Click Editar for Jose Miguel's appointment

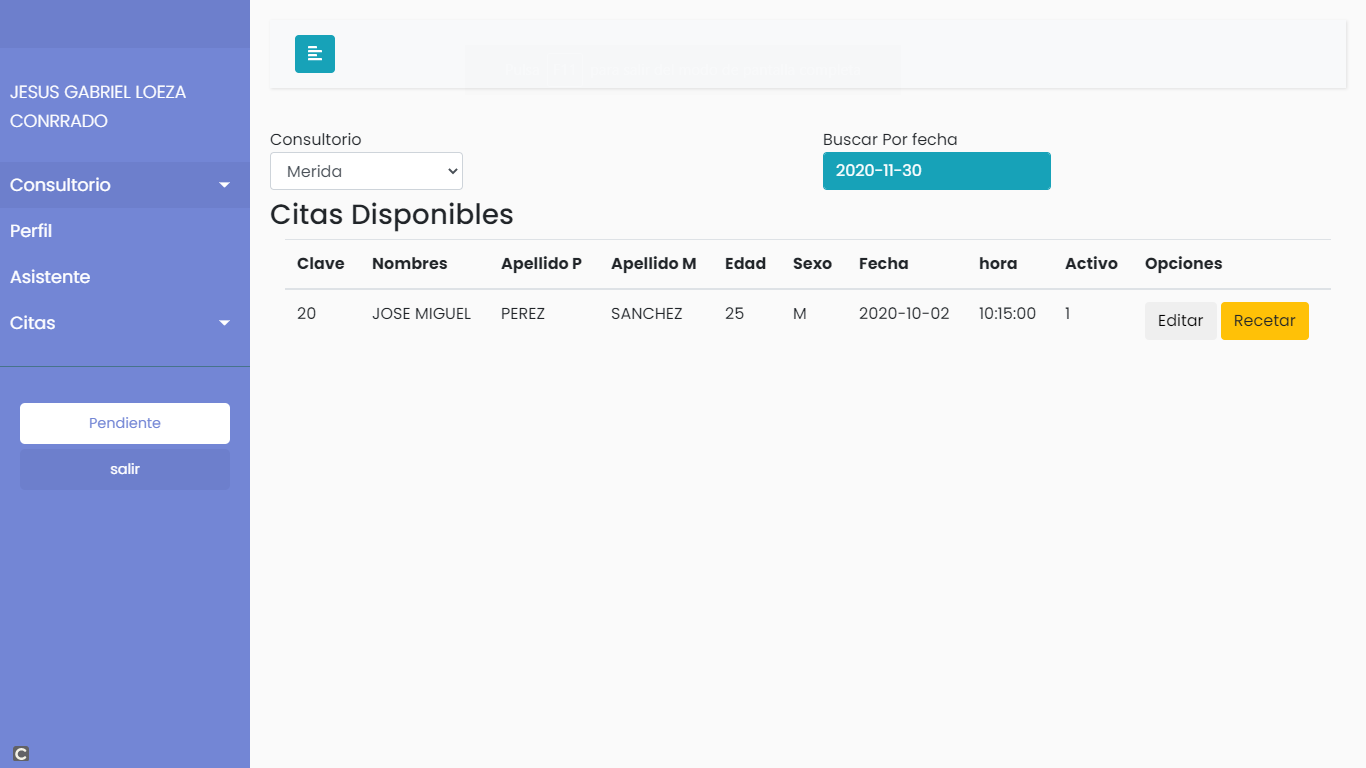[1180, 321]
